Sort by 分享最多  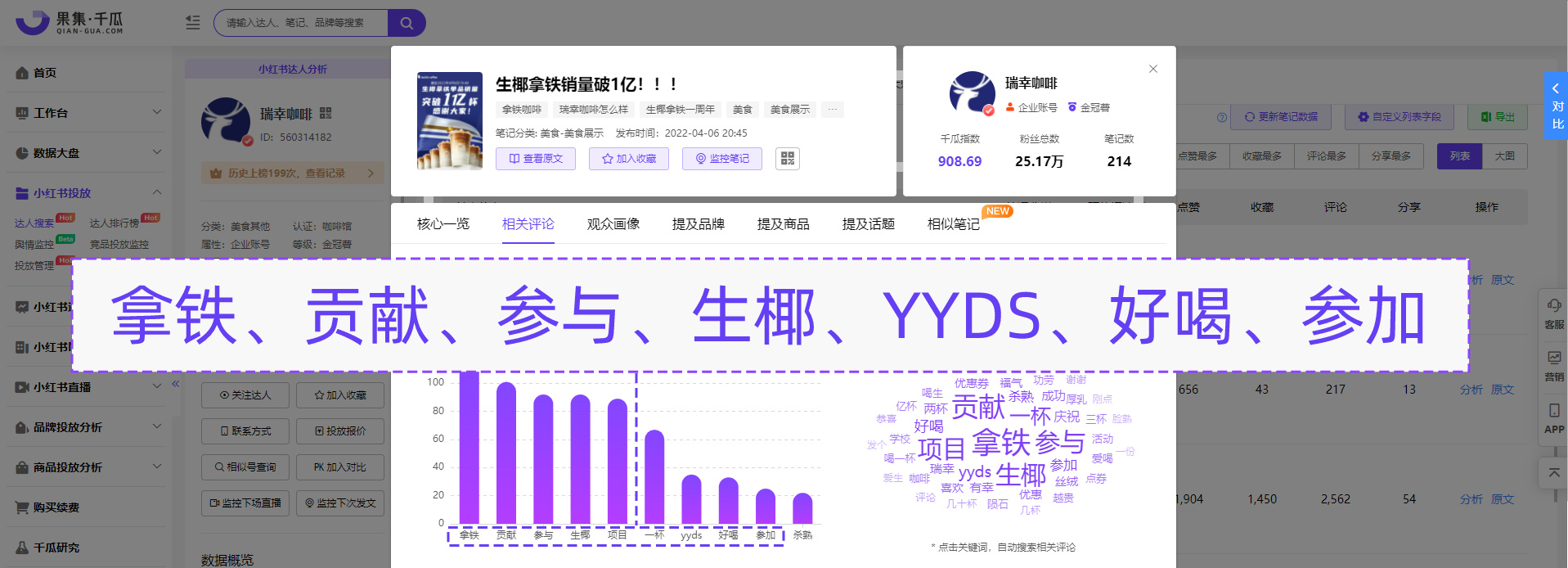1391,156
